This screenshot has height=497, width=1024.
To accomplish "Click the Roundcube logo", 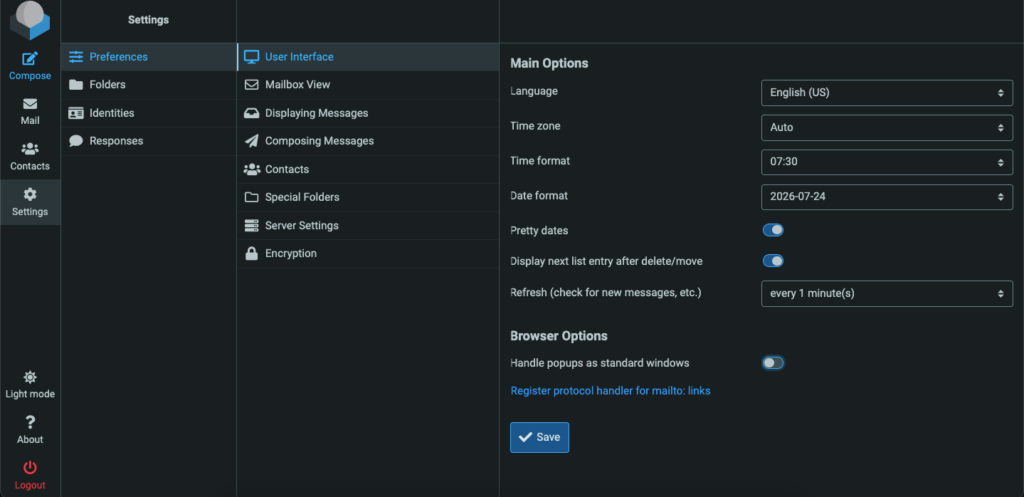I will coord(30,20).
